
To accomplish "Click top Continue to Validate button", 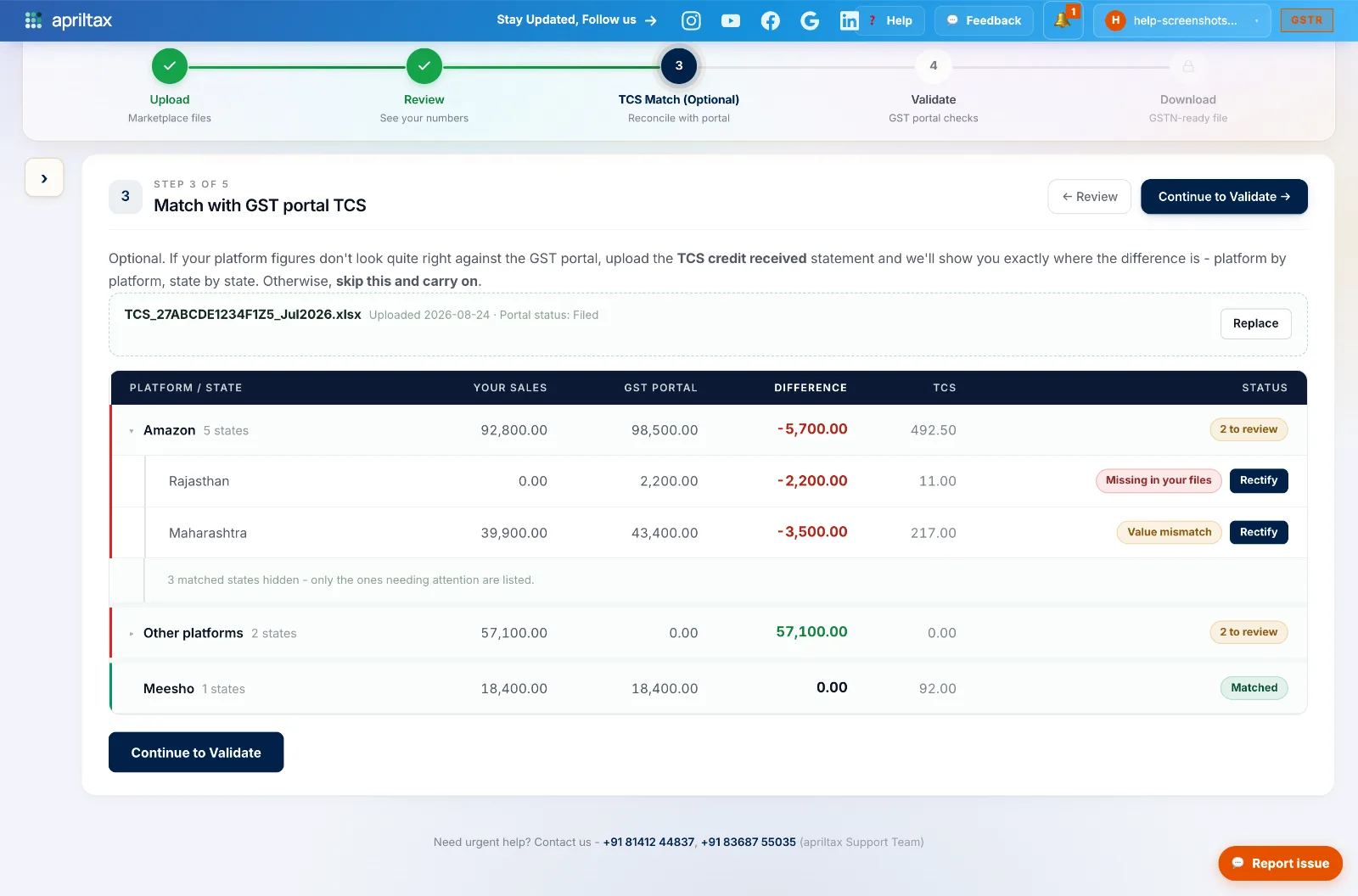I will [1224, 197].
